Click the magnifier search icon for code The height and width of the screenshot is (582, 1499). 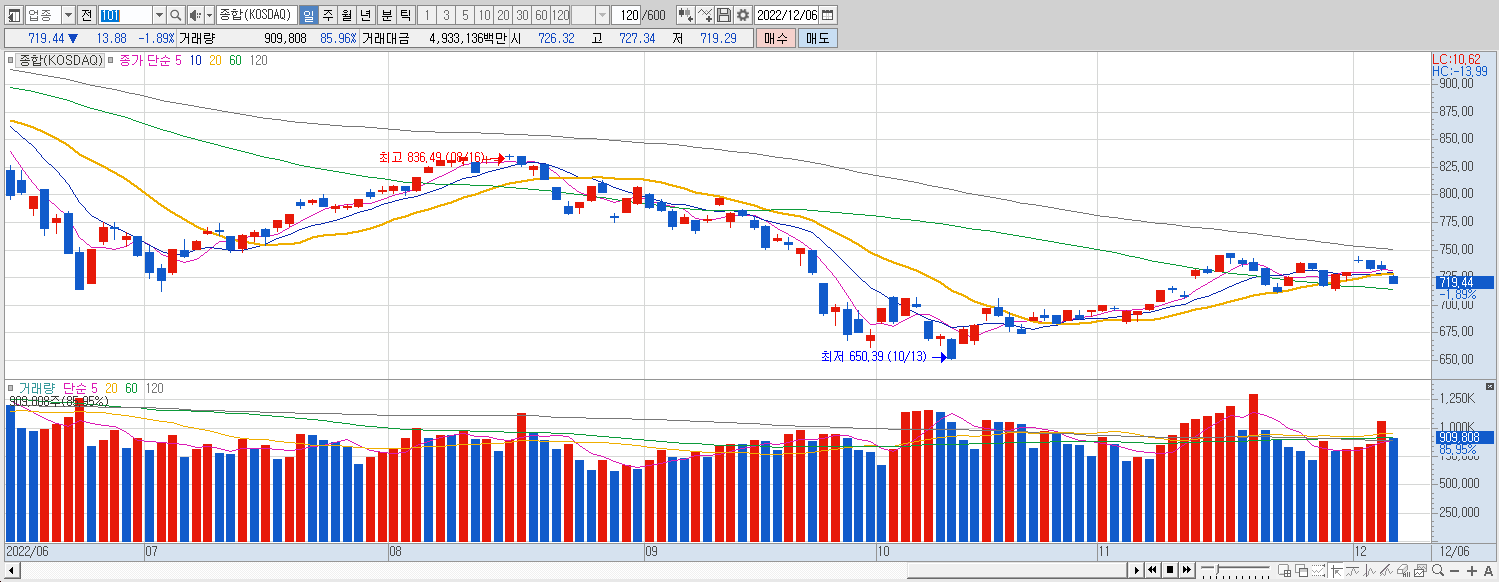click(x=176, y=15)
